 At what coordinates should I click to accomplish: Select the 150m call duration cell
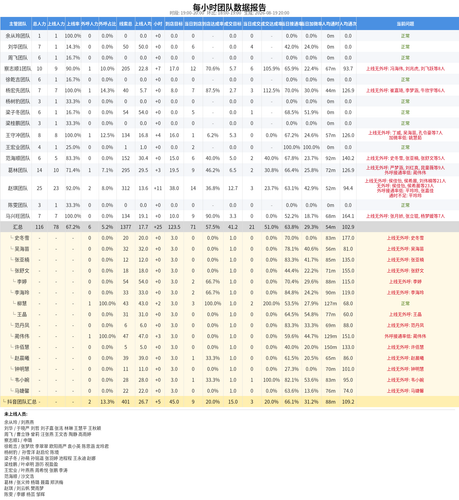[330, 347]
